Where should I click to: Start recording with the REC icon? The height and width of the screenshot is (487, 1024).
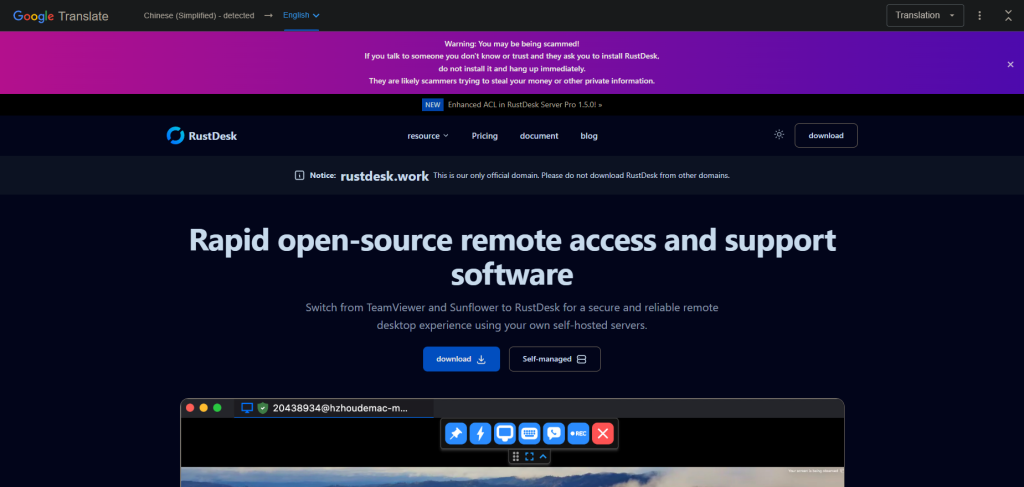[578, 433]
